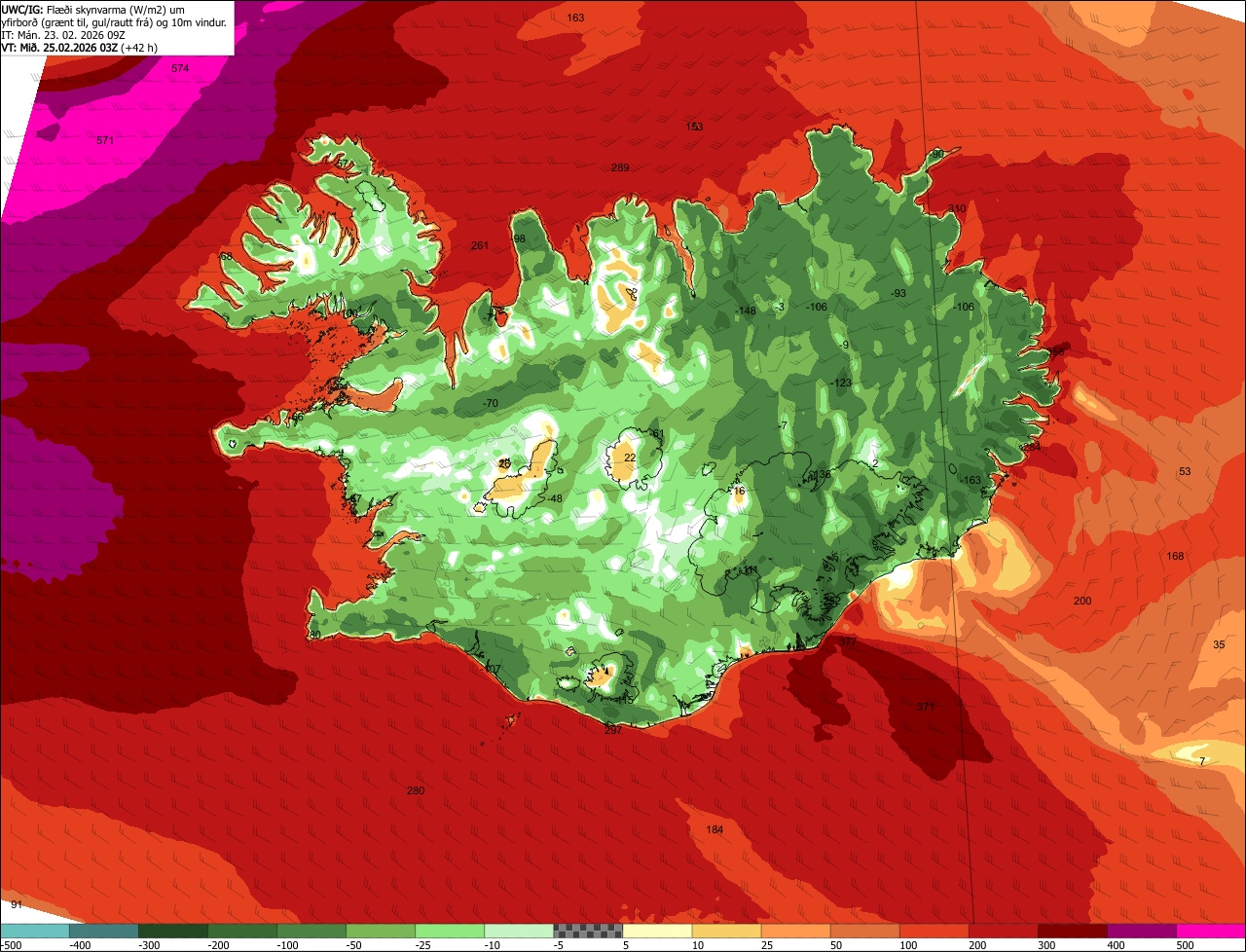Click the 371 value south of Iceland
Screen dimensions: 1246x952
tap(926, 707)
